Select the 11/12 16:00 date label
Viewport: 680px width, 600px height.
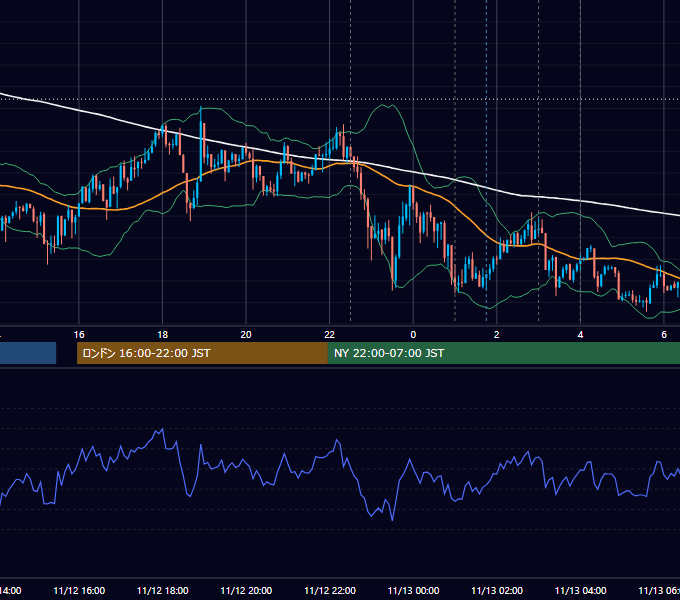79,590
